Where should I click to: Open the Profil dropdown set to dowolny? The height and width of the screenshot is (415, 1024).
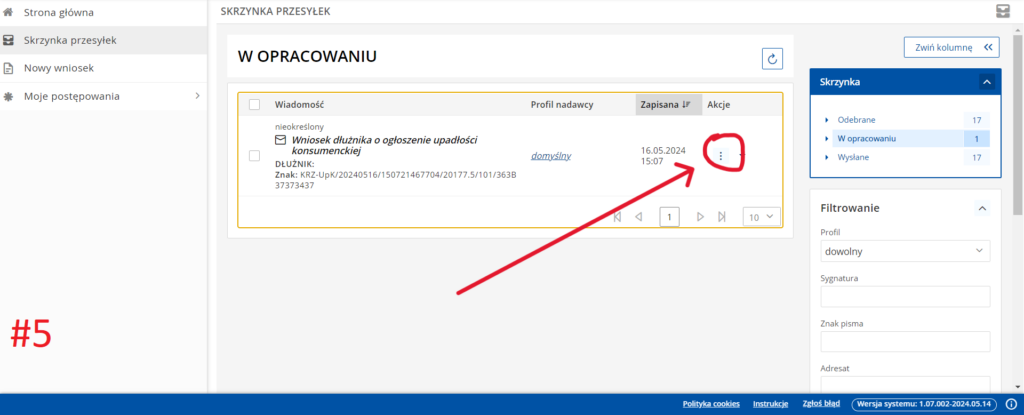904,252
